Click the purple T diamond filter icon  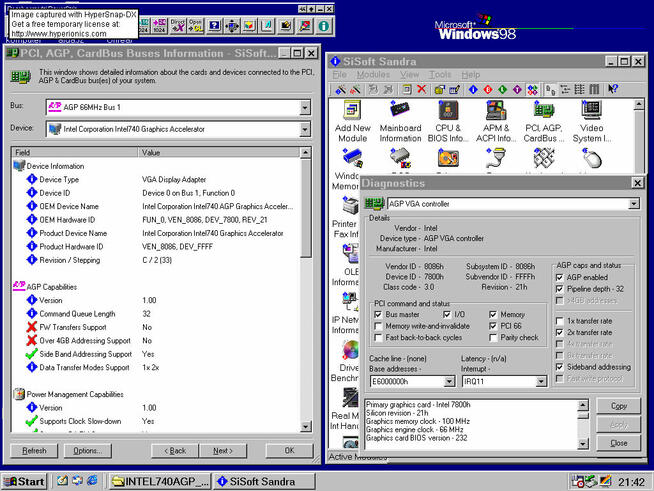pyautogui.click(x=517, y=89)
